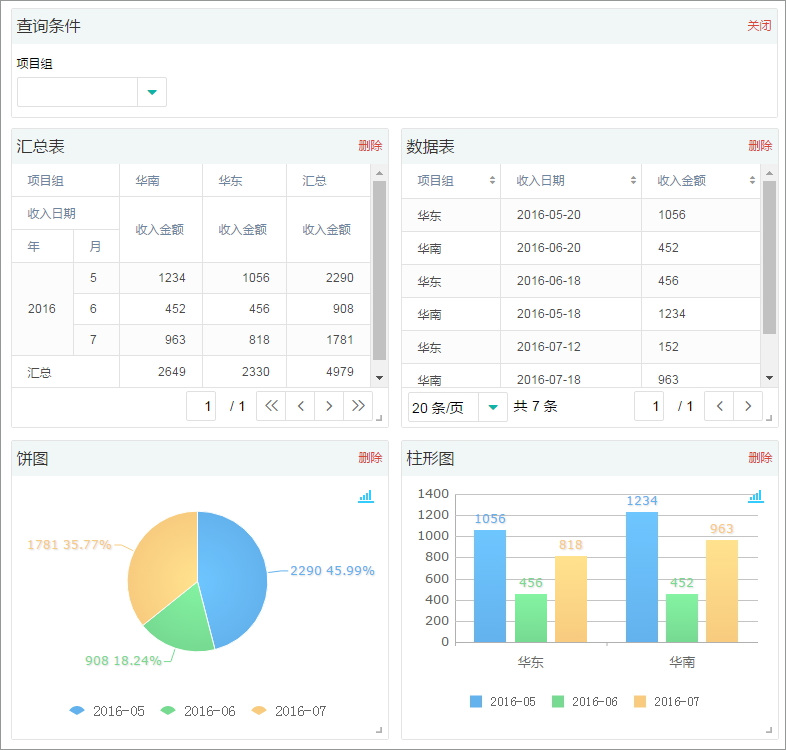This screenshot has width=786, height=750.
Task: Click the pie chart type switch icon
Action: (365, 496)
